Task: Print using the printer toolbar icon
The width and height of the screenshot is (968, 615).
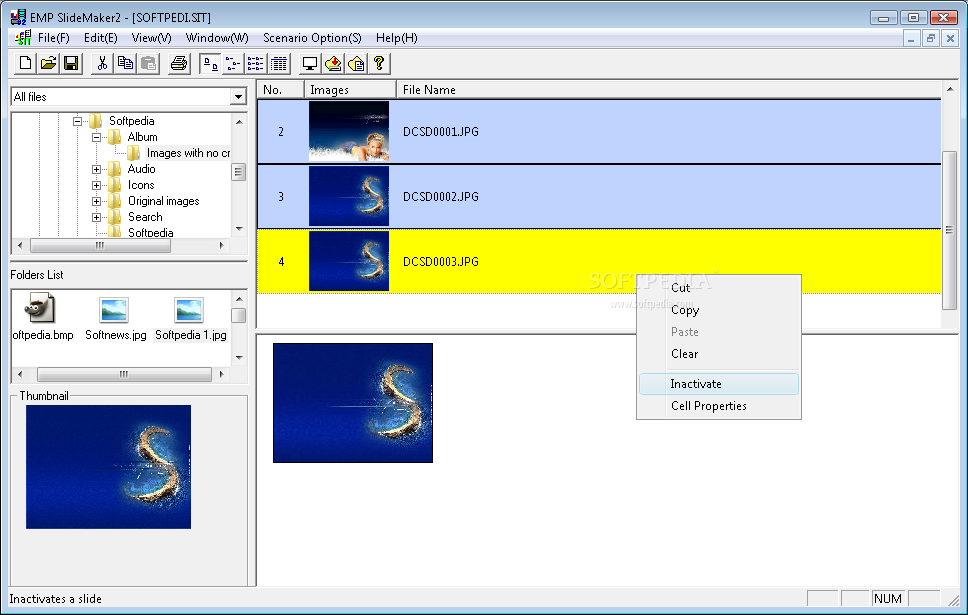Action: point(179,64)
